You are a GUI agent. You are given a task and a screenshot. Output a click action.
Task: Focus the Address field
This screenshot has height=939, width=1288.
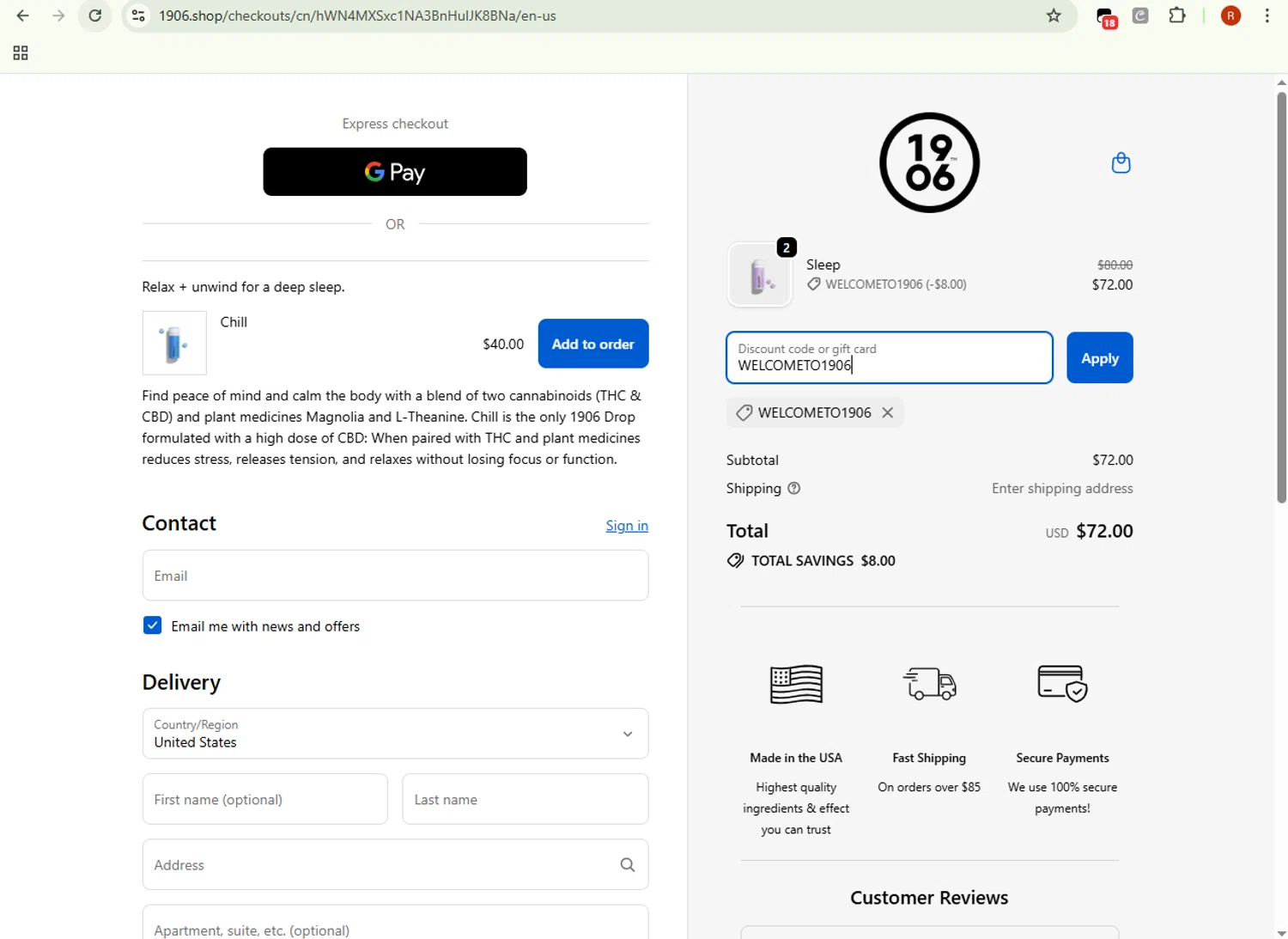395,865
